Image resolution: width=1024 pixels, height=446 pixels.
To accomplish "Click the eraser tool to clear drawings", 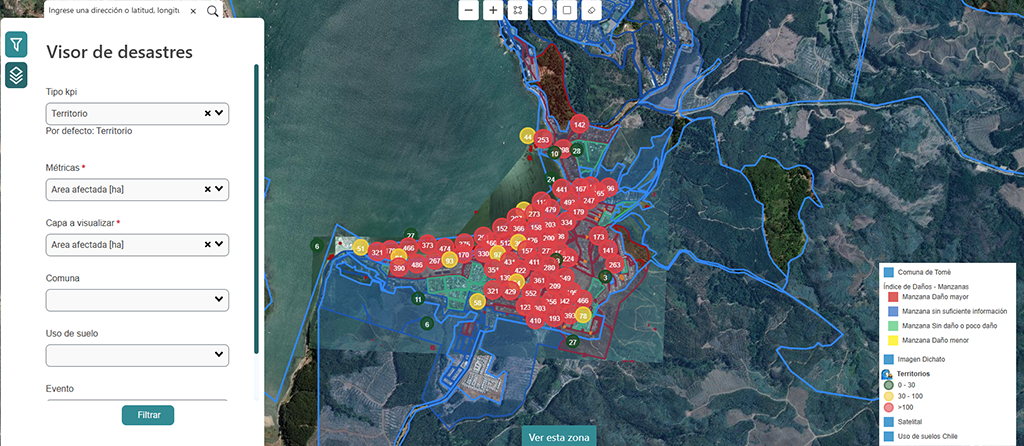I will click(x=591, y=10).
